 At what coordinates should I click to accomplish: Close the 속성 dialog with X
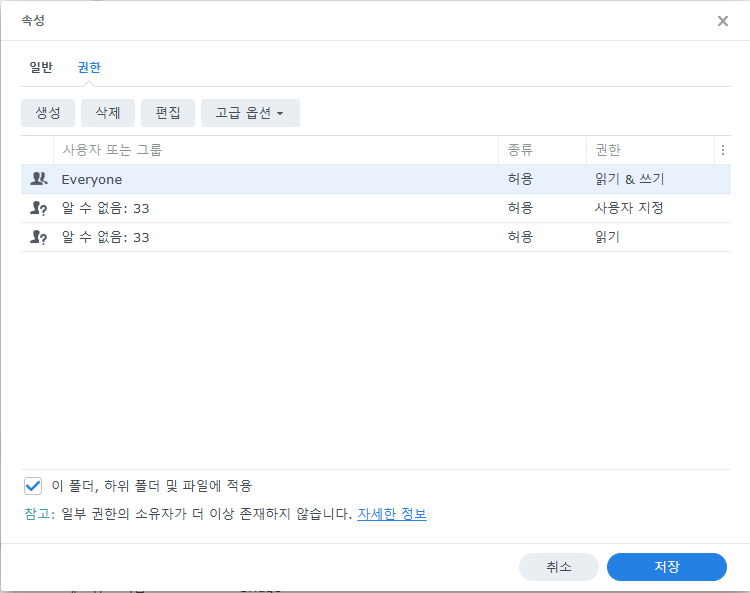point(723,21)
